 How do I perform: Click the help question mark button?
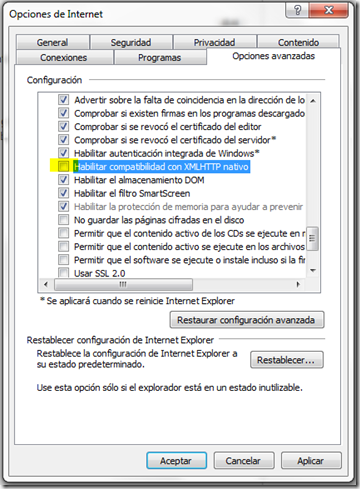click(297, 11)
